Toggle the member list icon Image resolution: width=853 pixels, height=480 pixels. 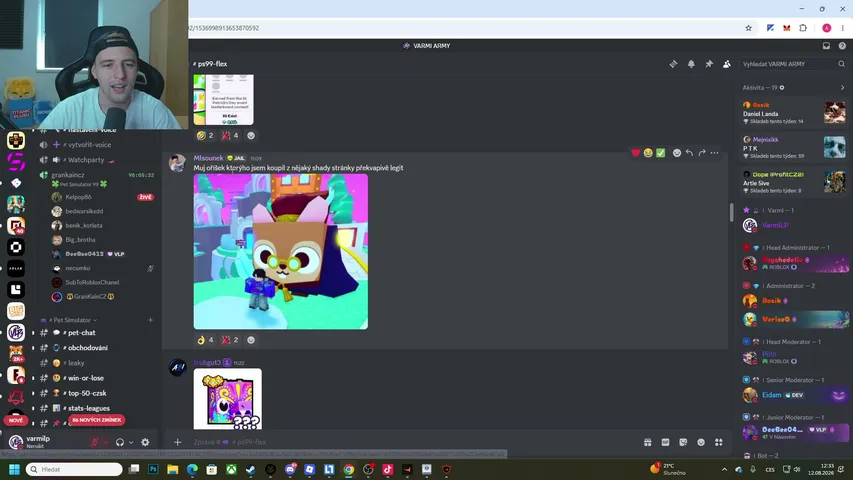click(727, 64)
